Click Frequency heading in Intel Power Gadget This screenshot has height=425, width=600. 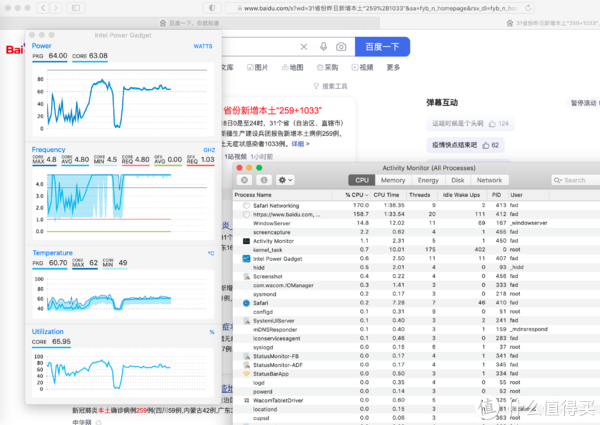pos(48,150)
